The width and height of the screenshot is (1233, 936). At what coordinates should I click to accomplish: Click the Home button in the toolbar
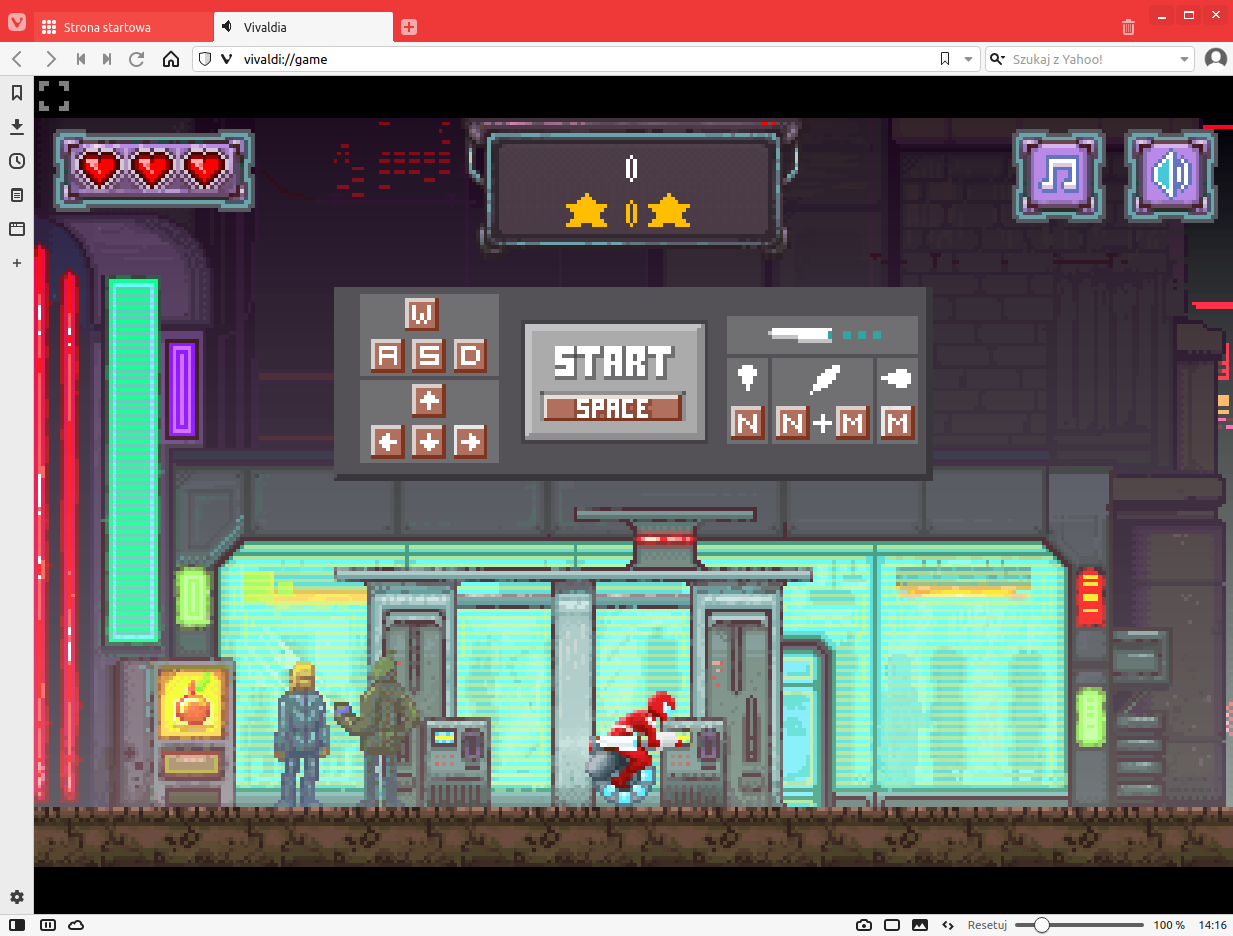pyautogui.click(x=171, y=59)
